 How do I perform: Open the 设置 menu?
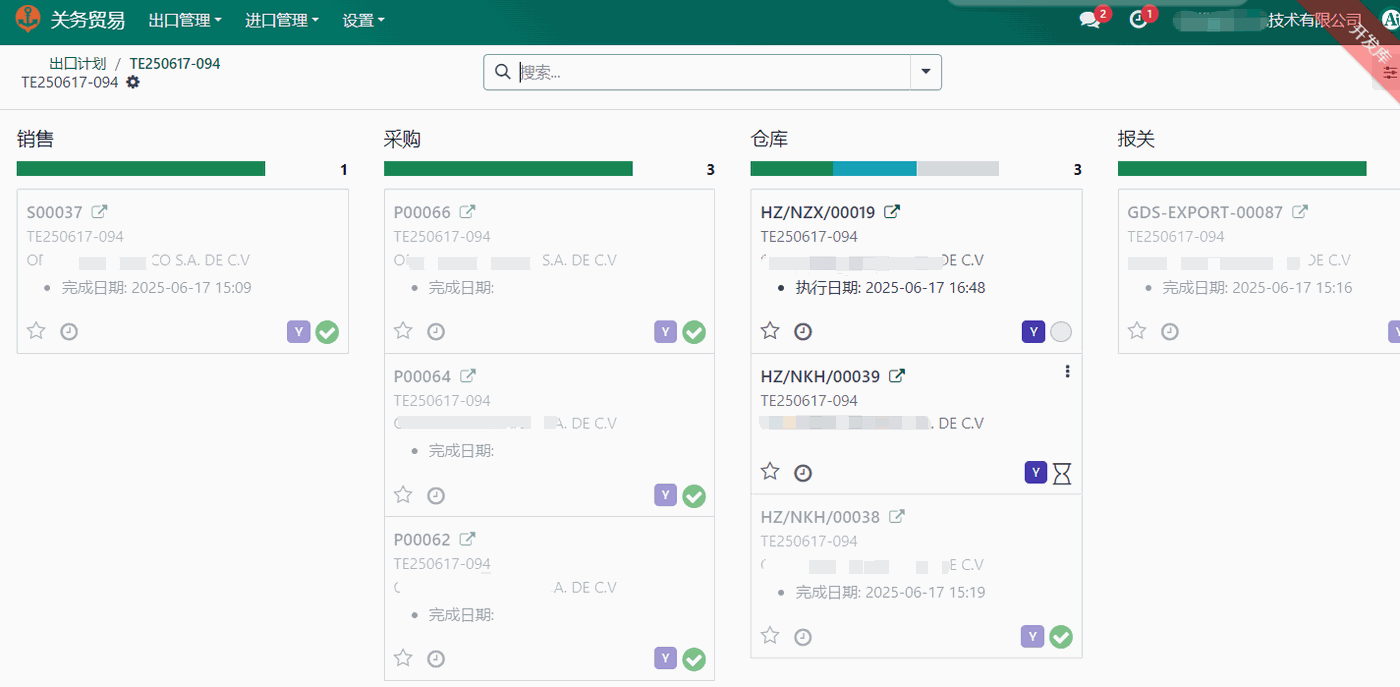point(363,20)
